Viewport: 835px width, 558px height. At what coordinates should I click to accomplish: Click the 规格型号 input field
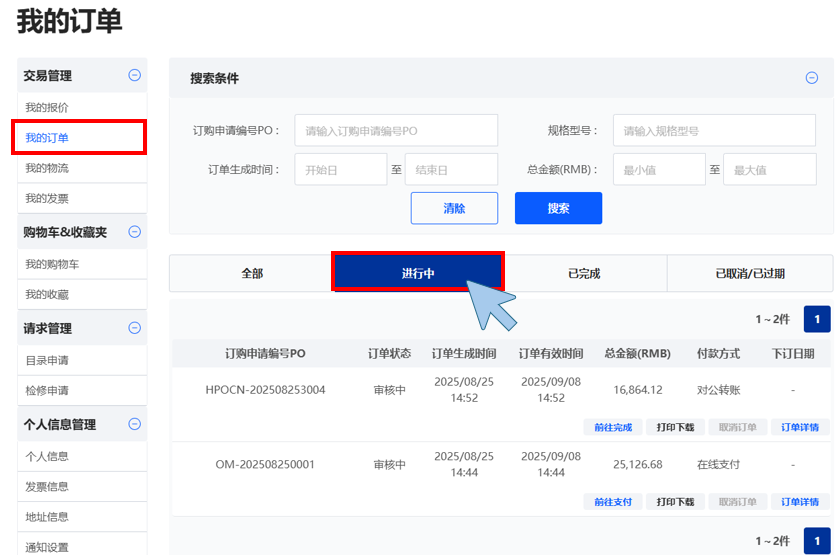coord(716,131)
